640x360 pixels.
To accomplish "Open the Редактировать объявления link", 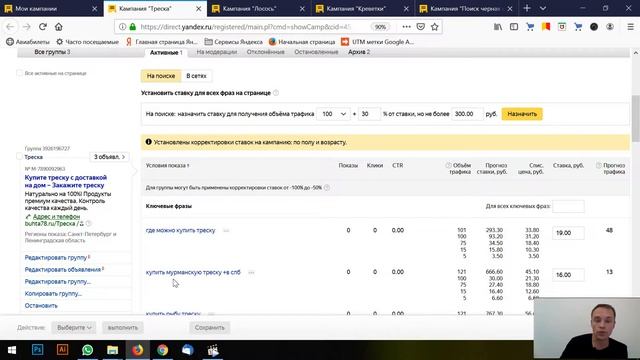I will coord(63,269).
